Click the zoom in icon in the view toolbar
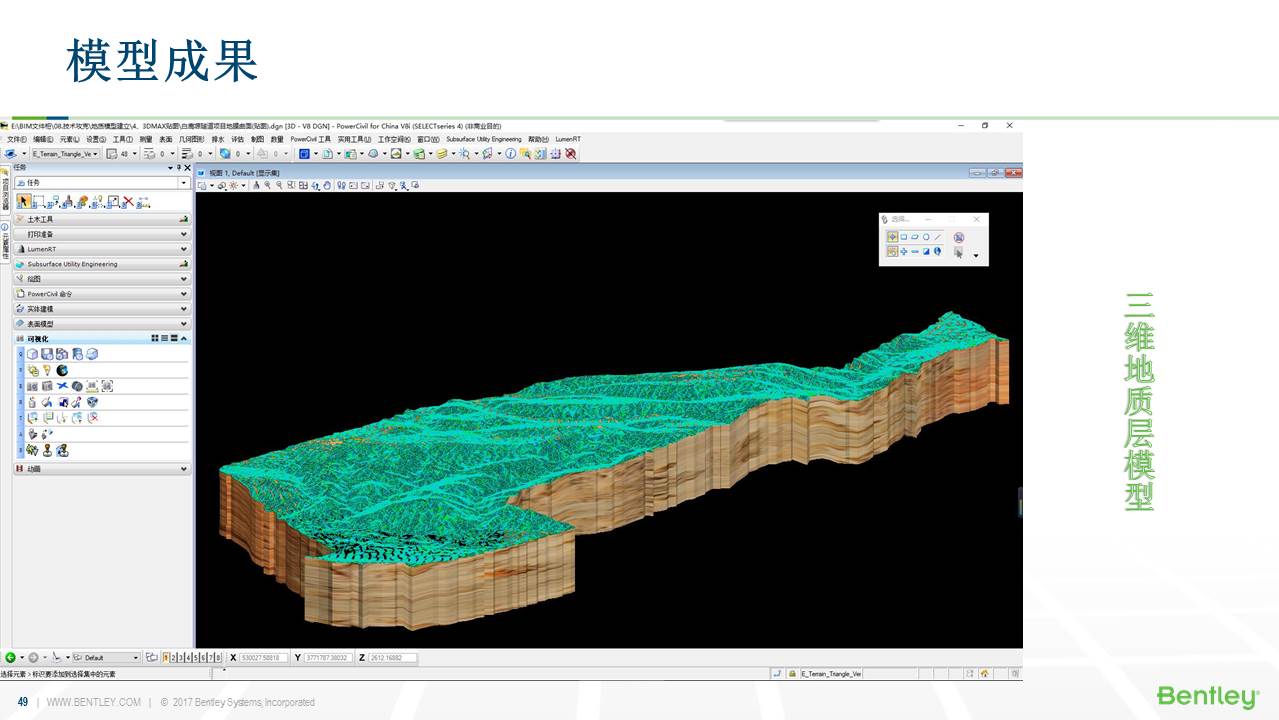This screenshot has height=720, width=1279. [x=267, y=185]
